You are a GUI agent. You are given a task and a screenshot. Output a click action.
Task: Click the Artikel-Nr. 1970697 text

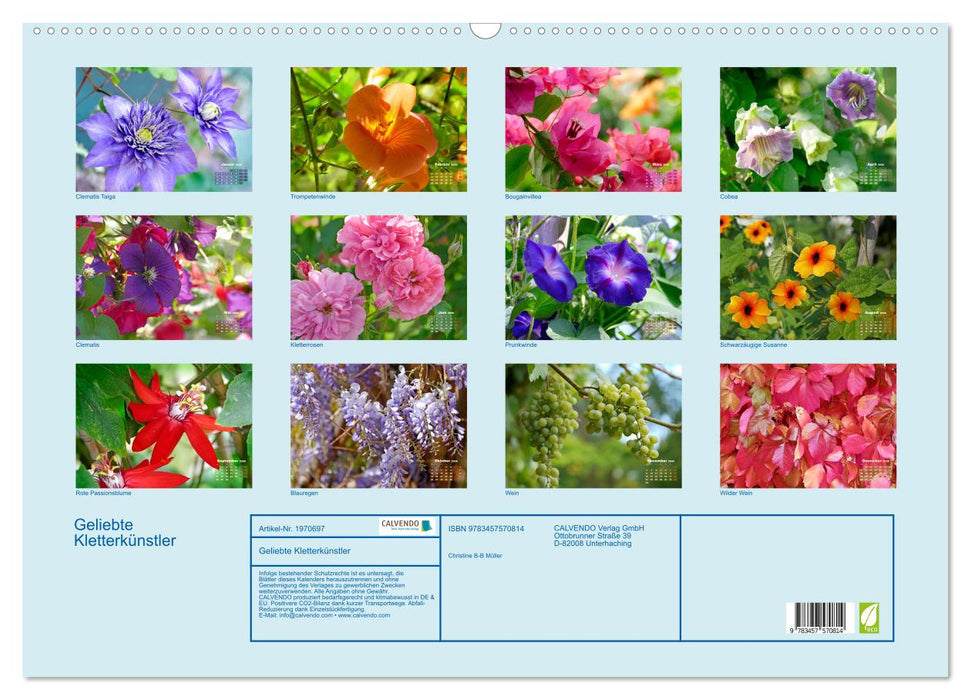coord(292,528)
